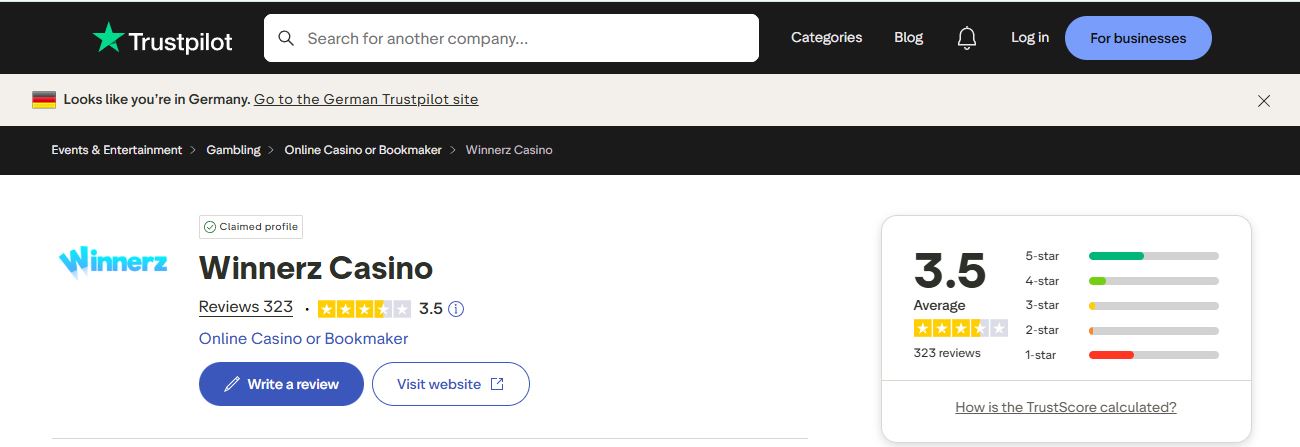Click the 3-star rating bar

[x=1153, y=306]
